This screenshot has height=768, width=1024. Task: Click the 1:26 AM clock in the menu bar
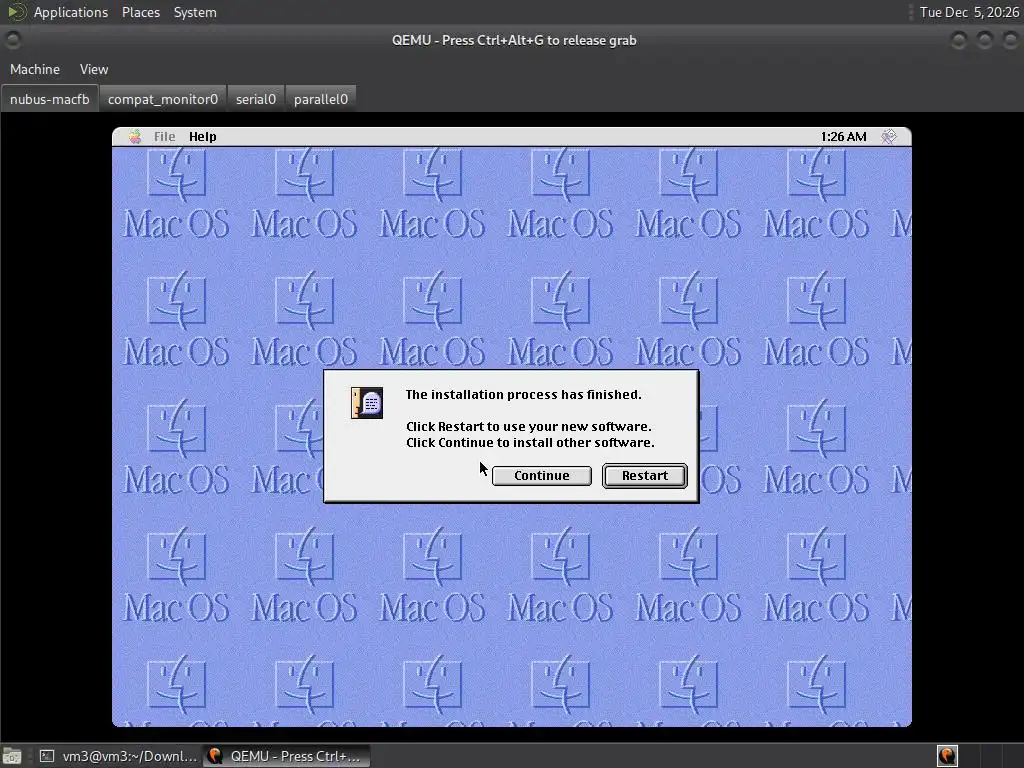point(843,136)
